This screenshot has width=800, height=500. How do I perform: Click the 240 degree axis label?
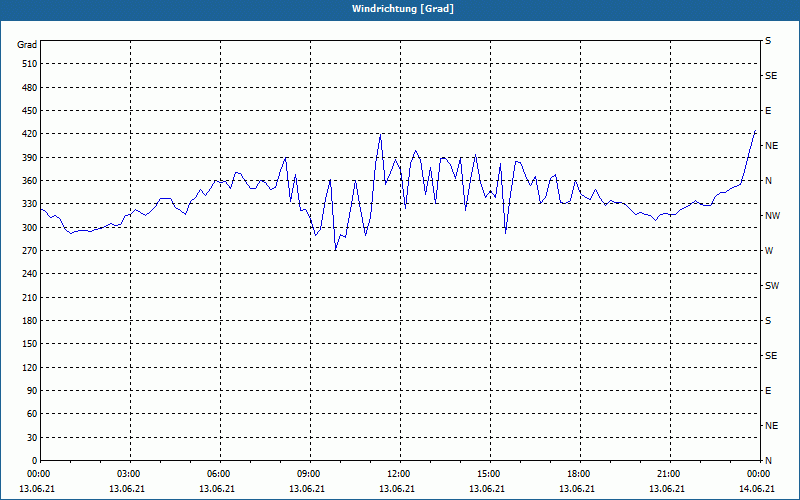pyautogui.click(x=30, y=274)
